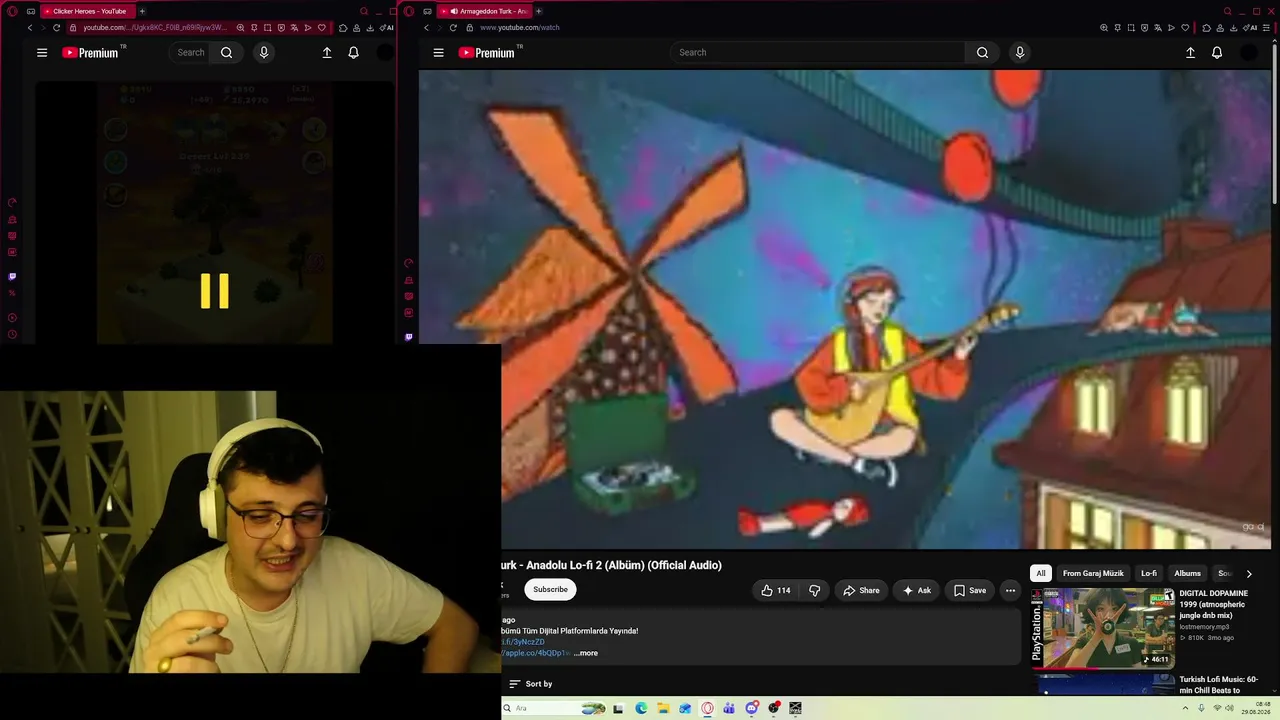Open the upload/create button in the Armageddon Turk window
This screenshot has height=720, width=1280.
pos(1190,53)
